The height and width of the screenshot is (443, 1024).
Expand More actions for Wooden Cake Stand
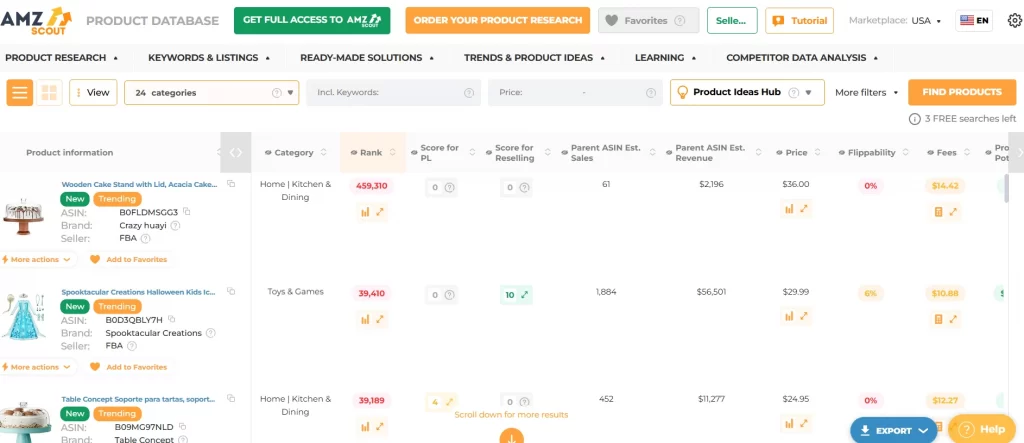[39, 259]
